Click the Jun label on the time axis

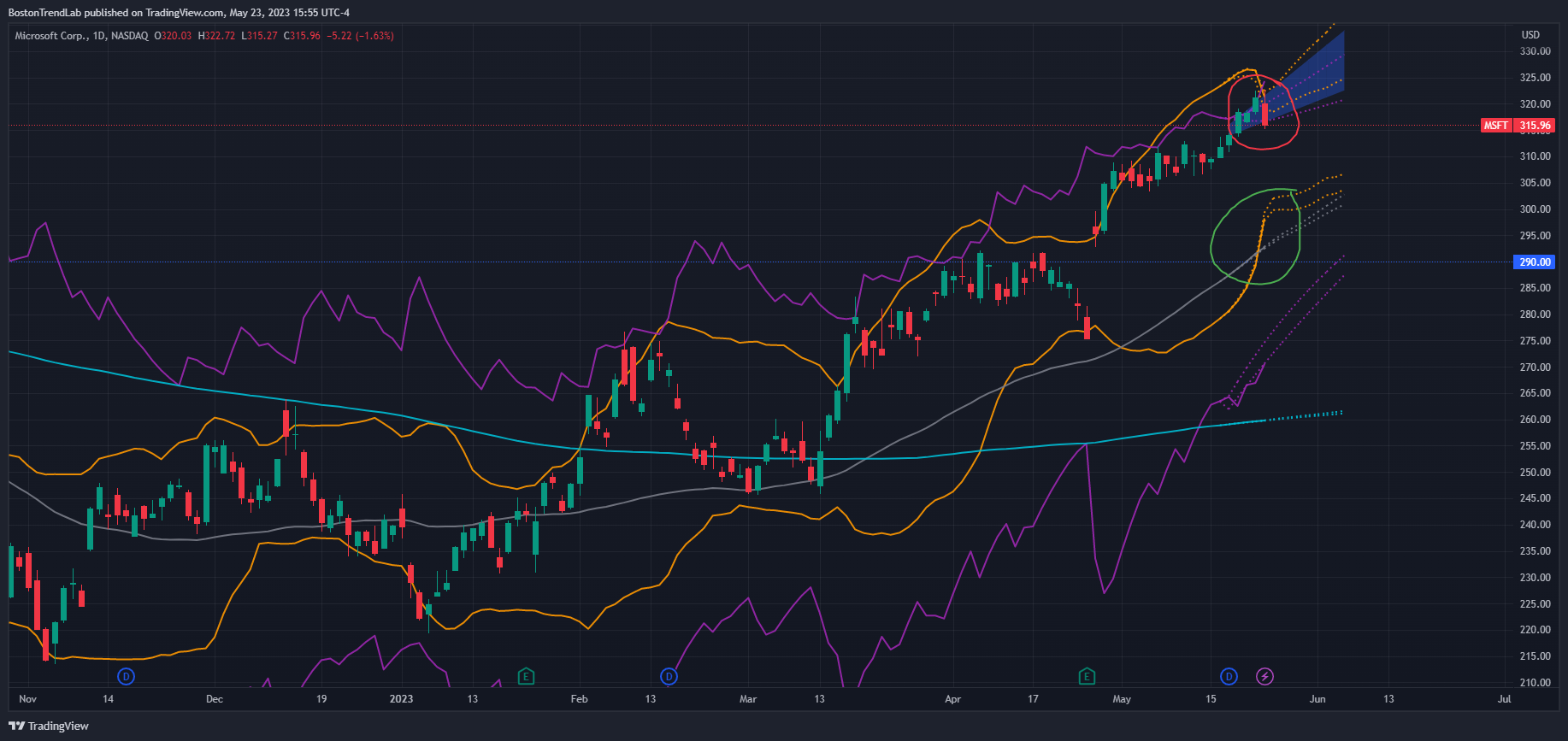coord(1317,699)
